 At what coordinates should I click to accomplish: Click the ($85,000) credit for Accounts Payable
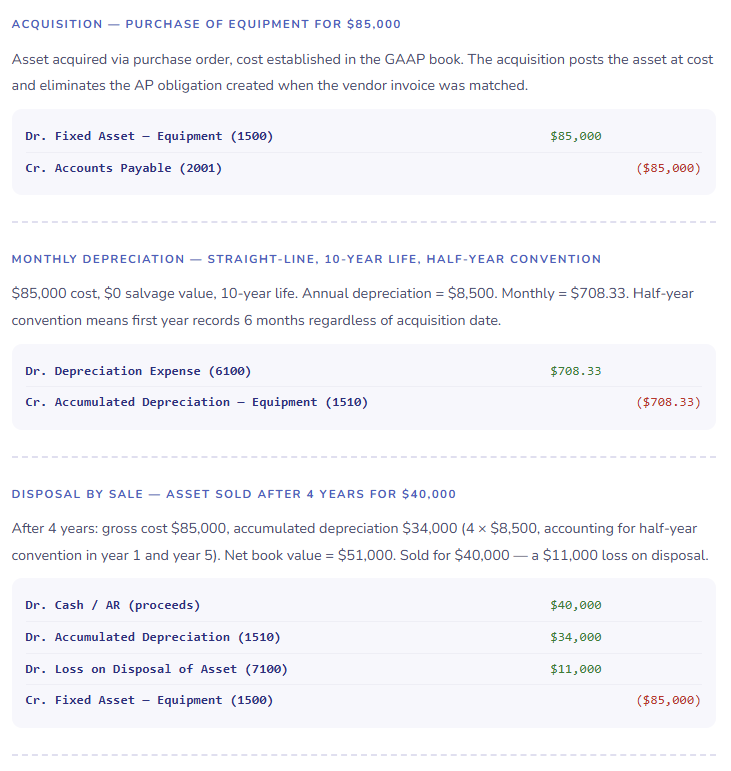(668, 168)
